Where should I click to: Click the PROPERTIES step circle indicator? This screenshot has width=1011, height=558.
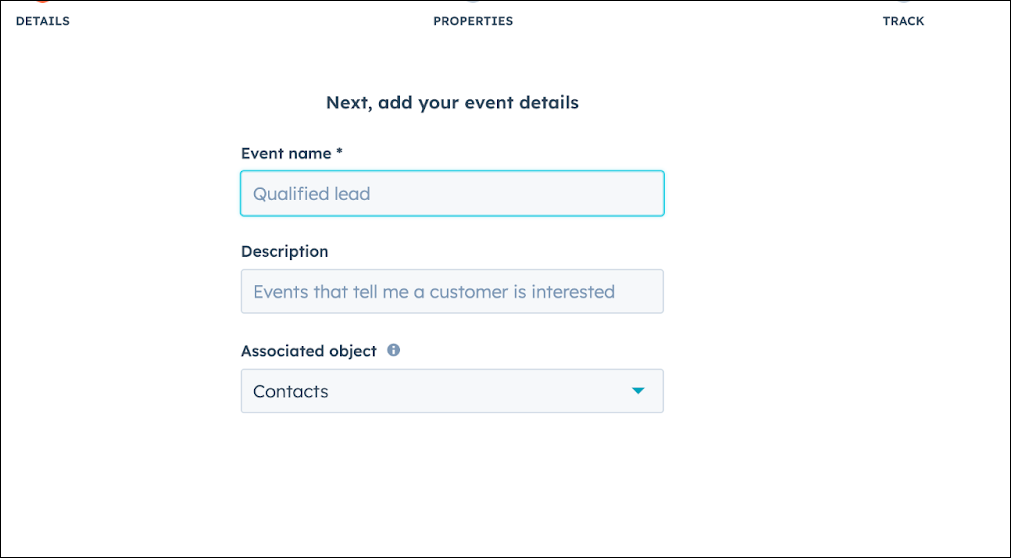[x=473, y=2]
